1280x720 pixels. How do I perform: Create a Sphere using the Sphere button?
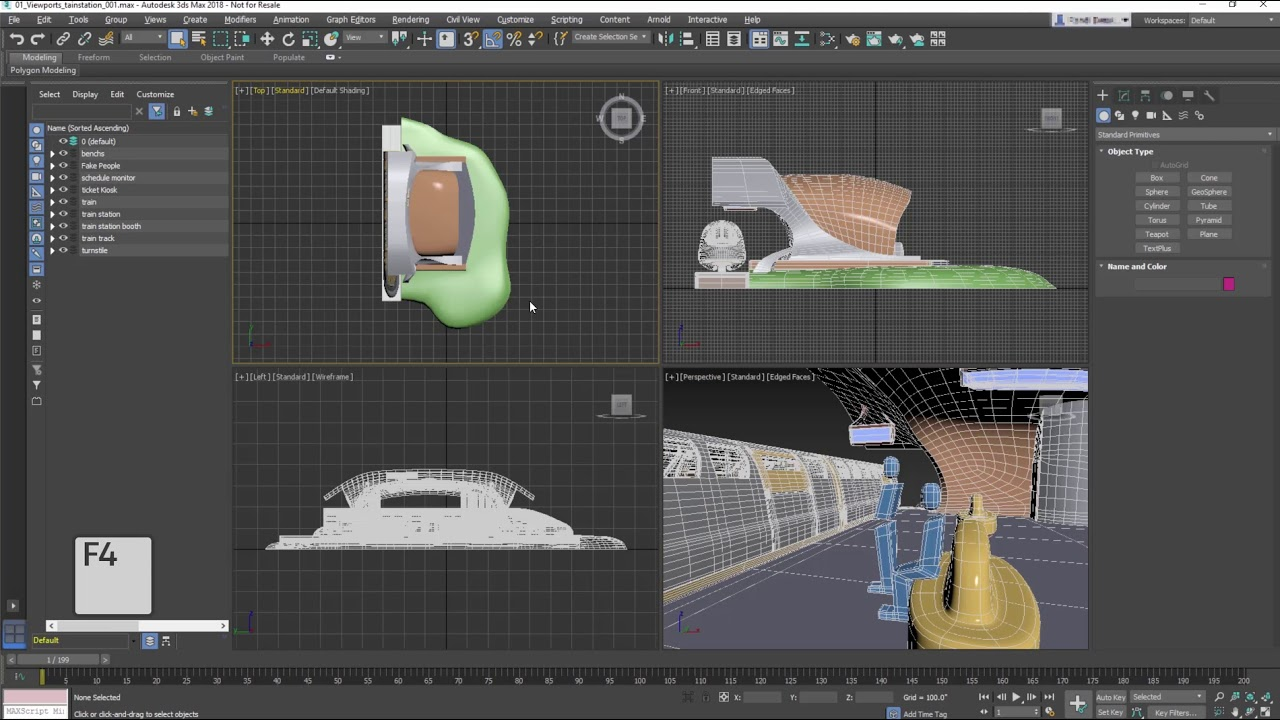1156,192
